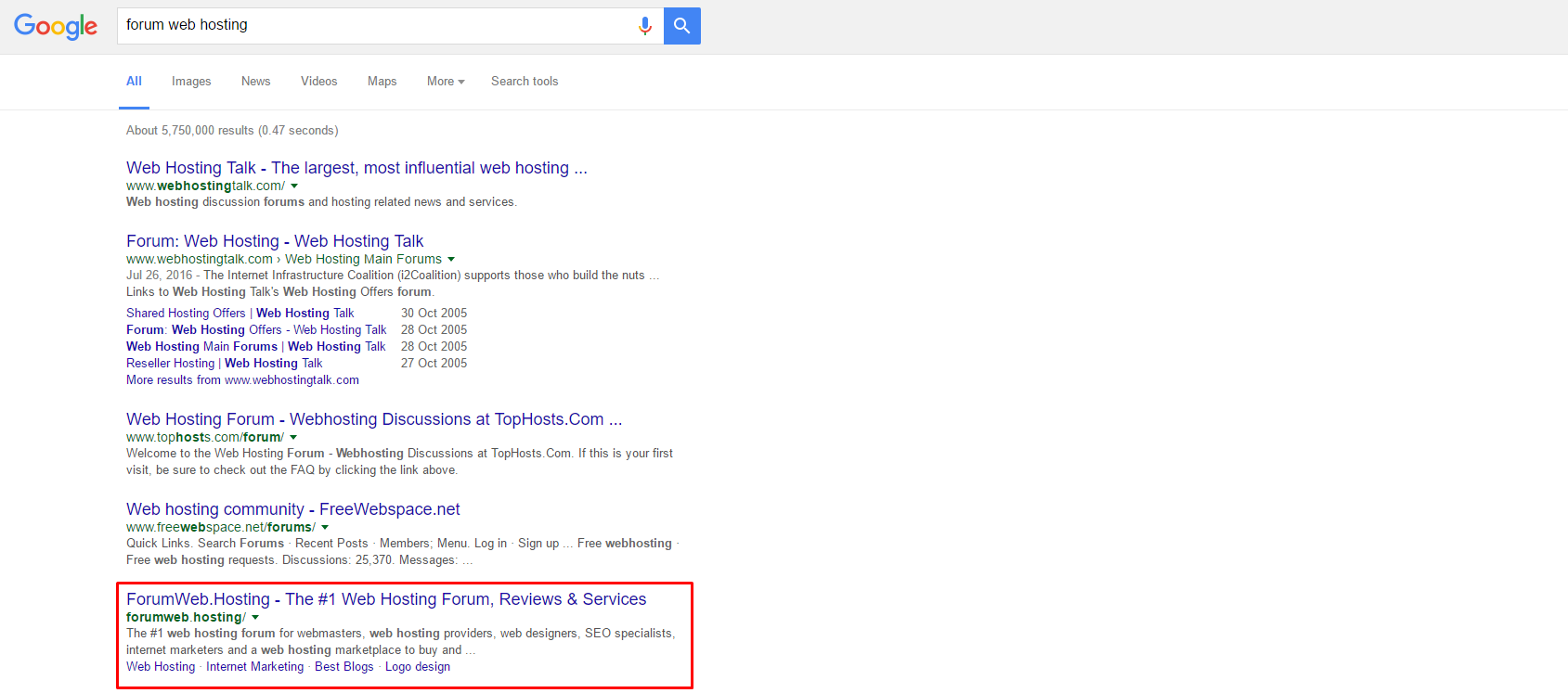Open Web Hosting Talk largest, most influential result
Image resolution: width=1568 pixels, height=693 pixels.
point(356,168)
